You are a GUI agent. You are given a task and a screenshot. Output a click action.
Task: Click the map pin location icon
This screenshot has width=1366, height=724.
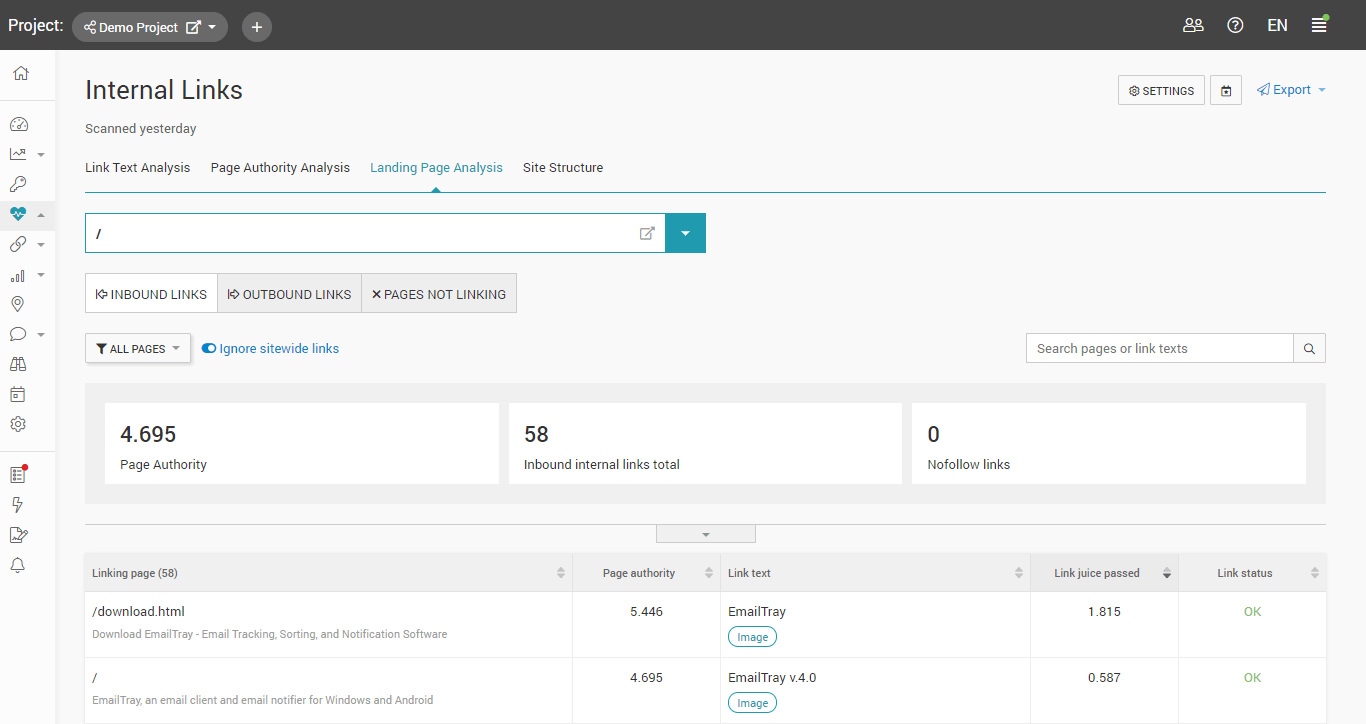tap(18, 304)
